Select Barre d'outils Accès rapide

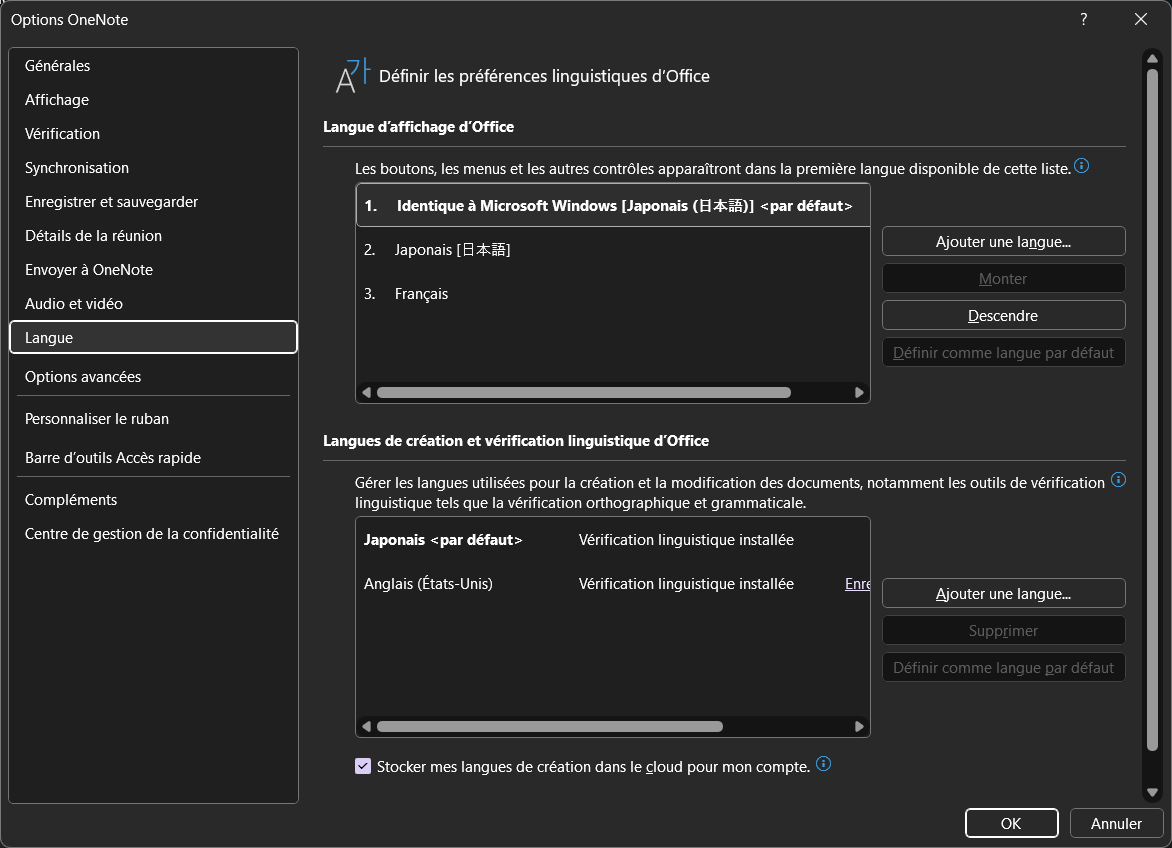tap(153, 457)
